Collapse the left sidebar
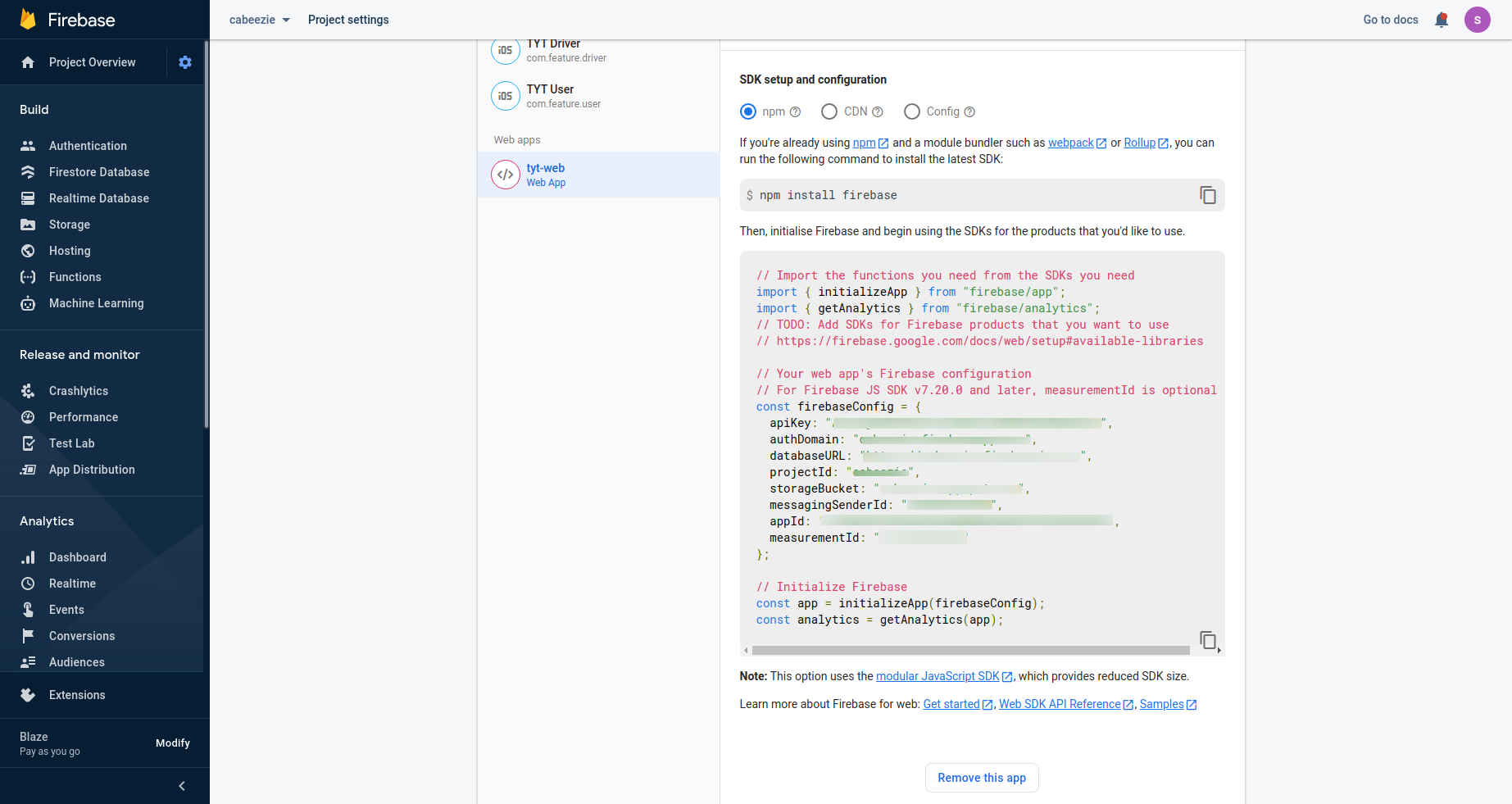The height and width of the screenshot is (804, 1512). coord(181,785)
